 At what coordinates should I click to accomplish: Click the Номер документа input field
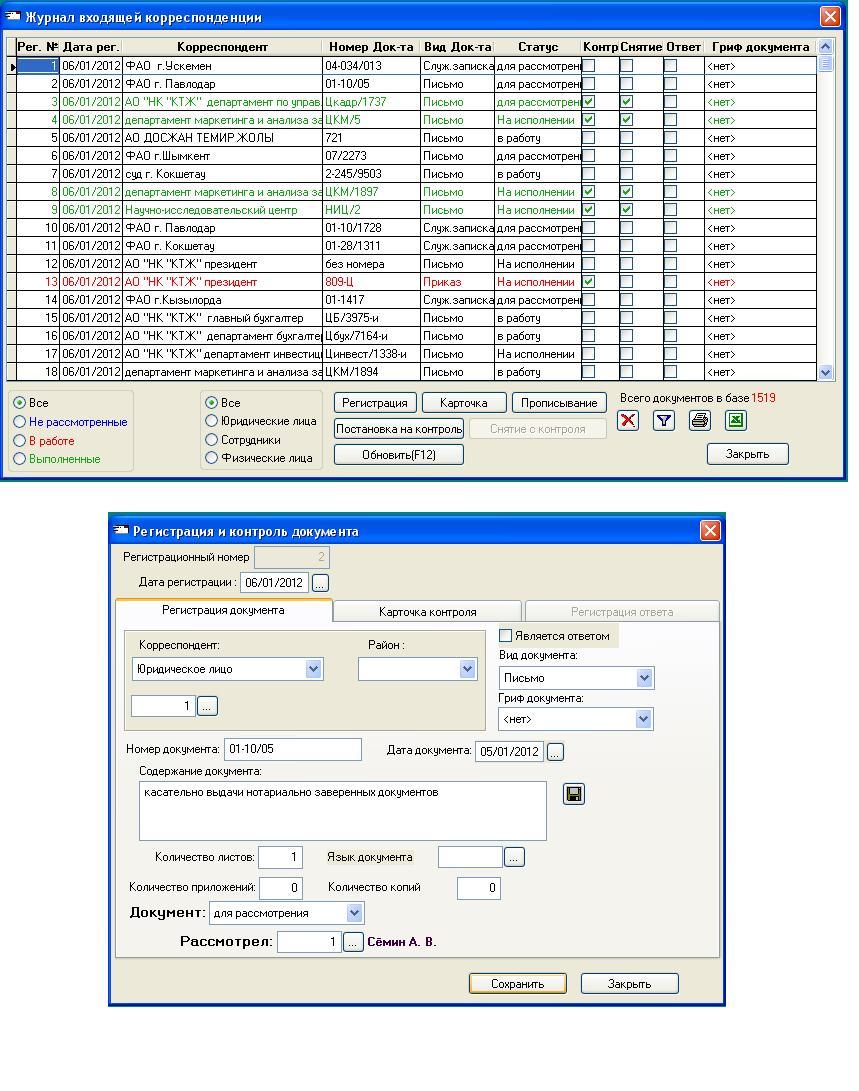tap(293, 749)
